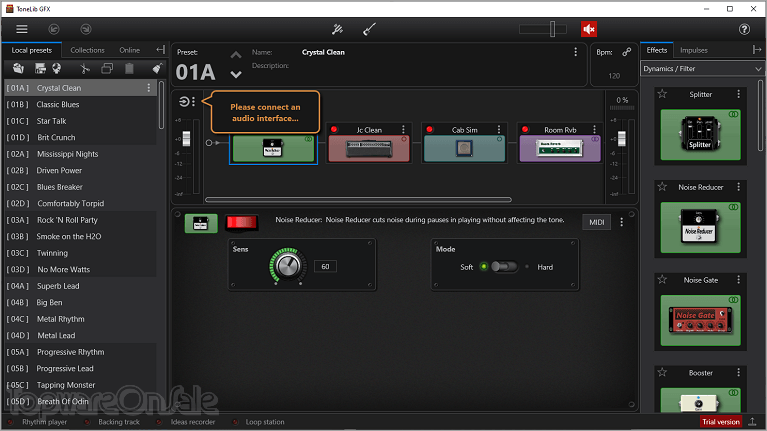767x431 pixels.
Task: Select the Noise Reducer pedal in the chain
Action: pyautogui.click(x=273, y=149)
